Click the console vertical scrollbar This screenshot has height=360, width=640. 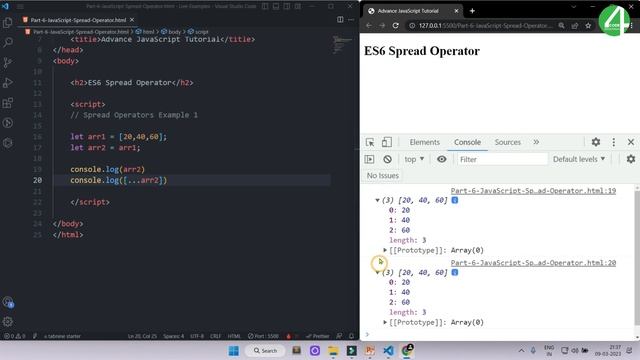click(x=637, y=257)
